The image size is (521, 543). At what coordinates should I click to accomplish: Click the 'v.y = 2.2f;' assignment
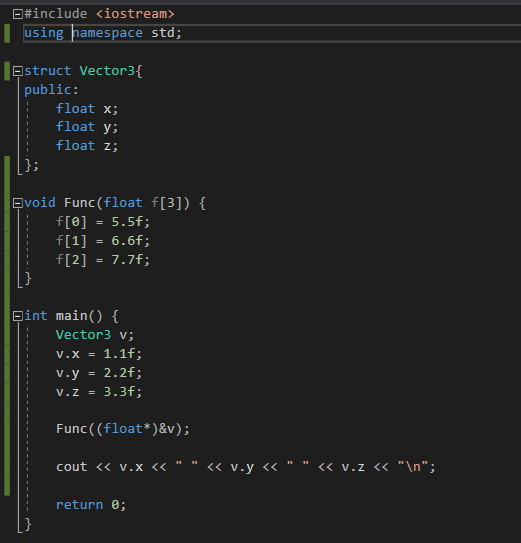coord(99,373)
